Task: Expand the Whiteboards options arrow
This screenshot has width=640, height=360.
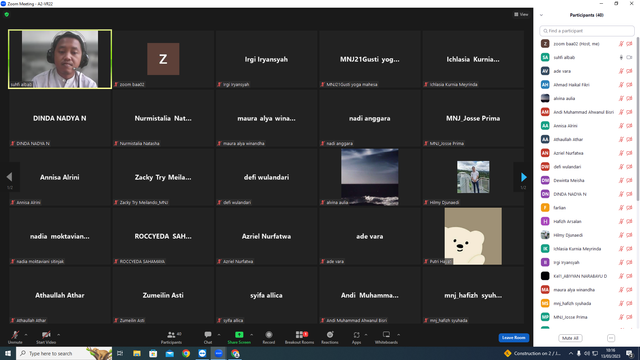Action: 398,335
